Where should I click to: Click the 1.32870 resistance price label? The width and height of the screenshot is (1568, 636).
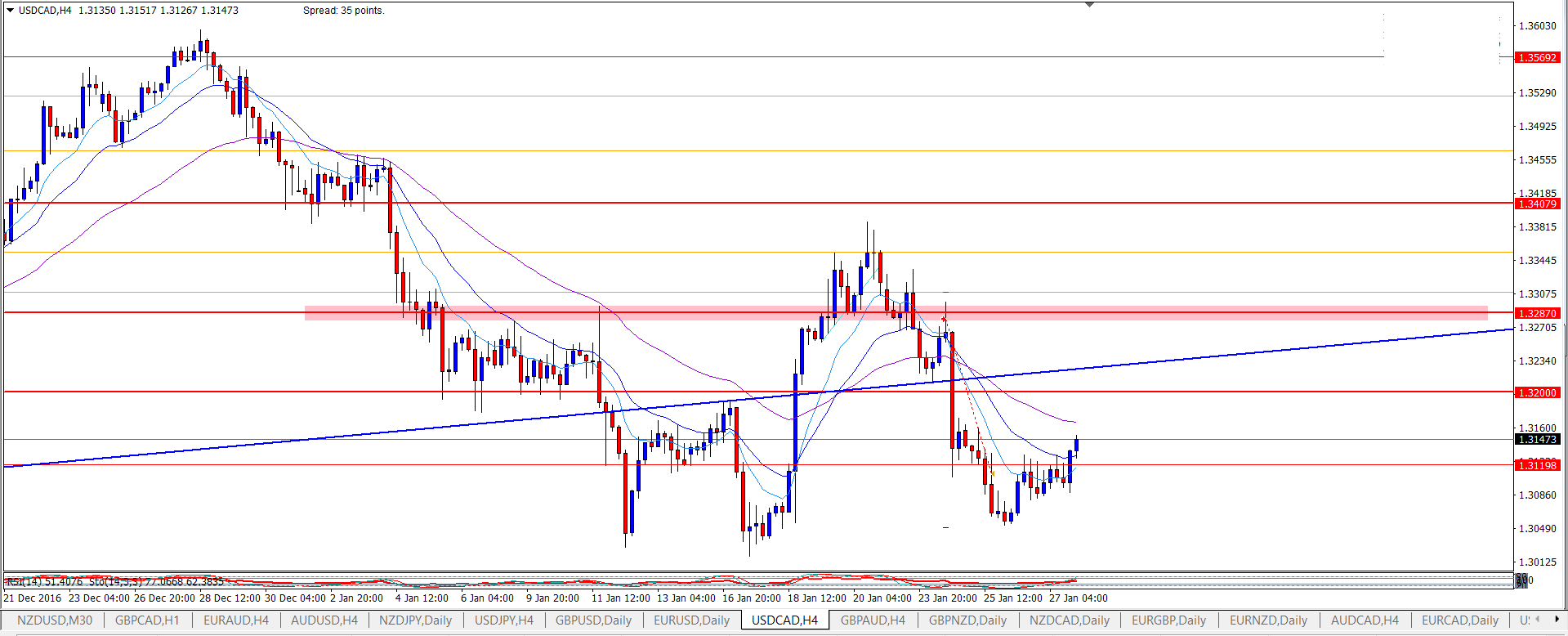click(1538, 313)
